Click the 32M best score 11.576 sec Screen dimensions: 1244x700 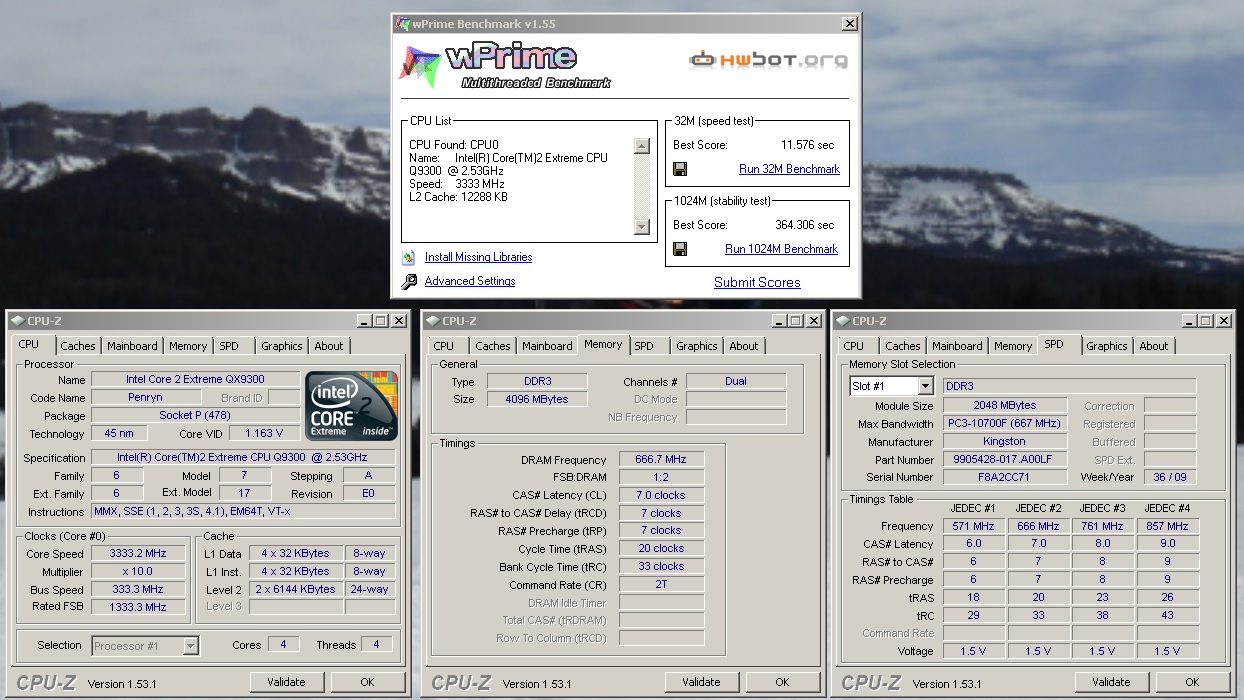(x=807, y=145)
